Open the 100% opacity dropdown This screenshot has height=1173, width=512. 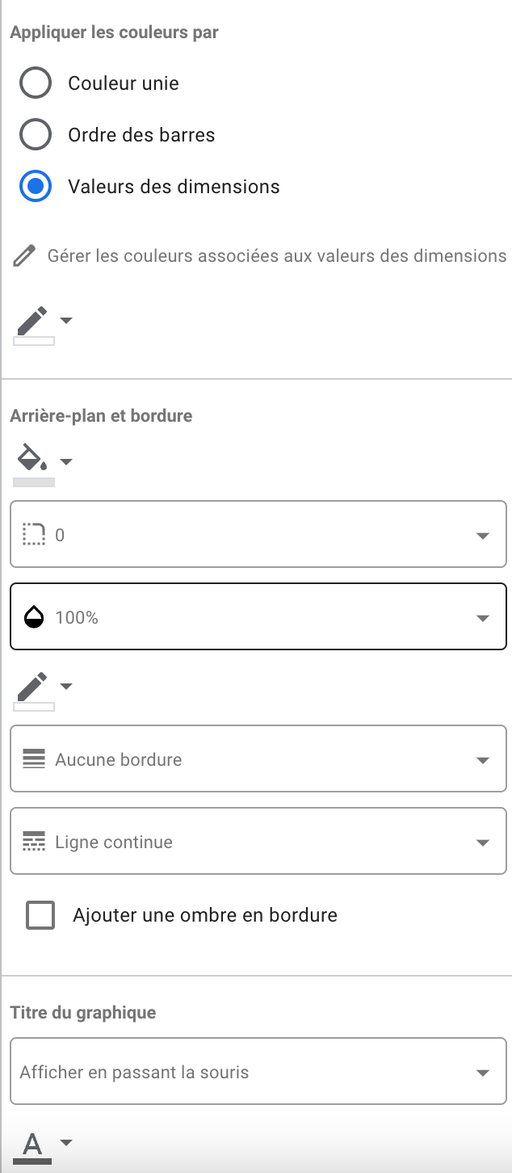click(258, 616)
